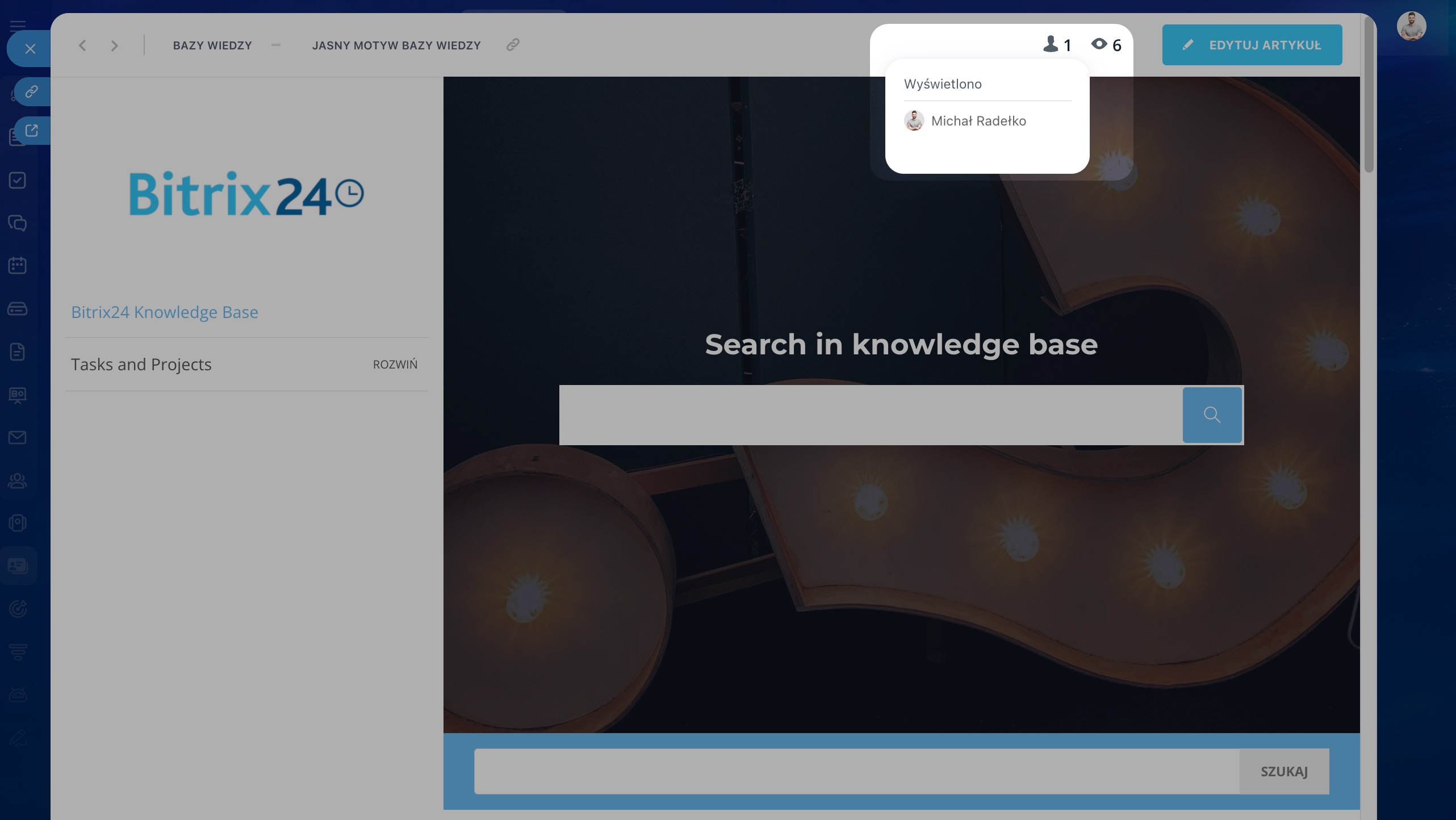The height and width of the screenshot is (820, 1456).
Task: Expand Tasks and Projects with ROZWIŃ
Action: pos(395,365)
